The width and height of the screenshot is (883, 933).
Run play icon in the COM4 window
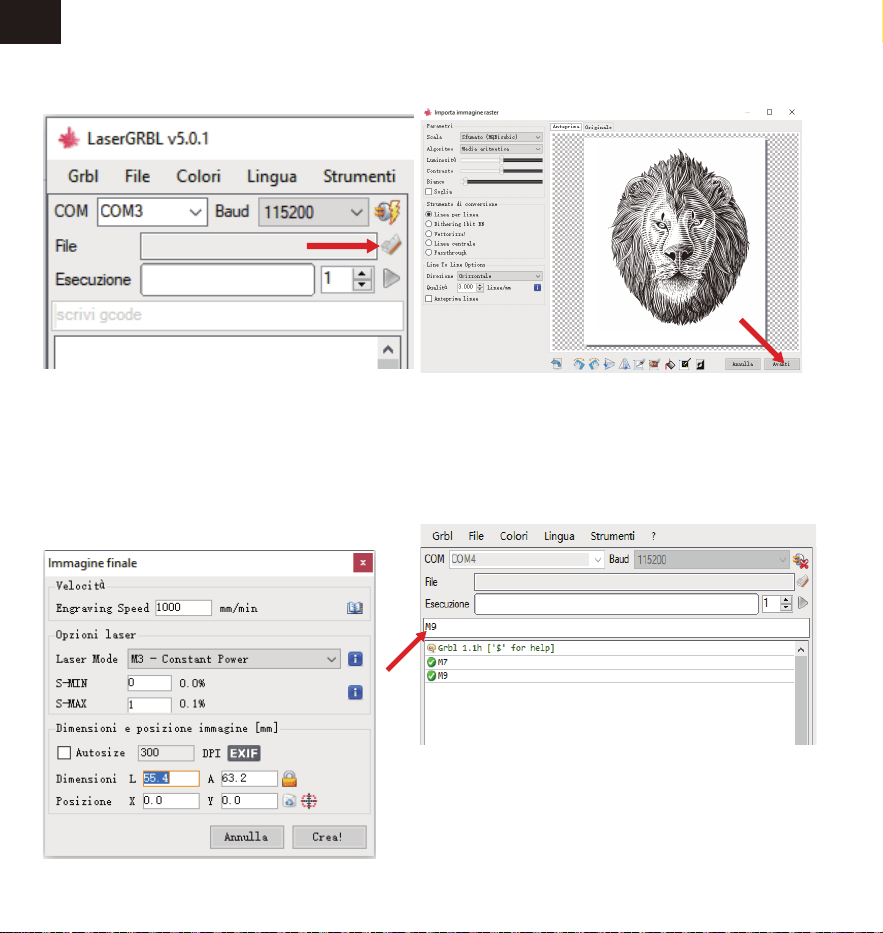coord(803,603)
